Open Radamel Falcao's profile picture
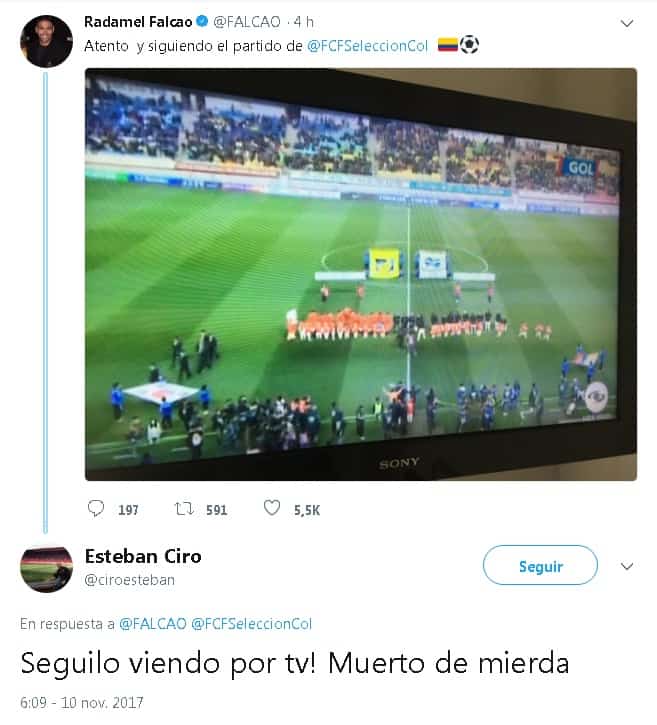Screen dimensions: 657x725 [46, 42]
